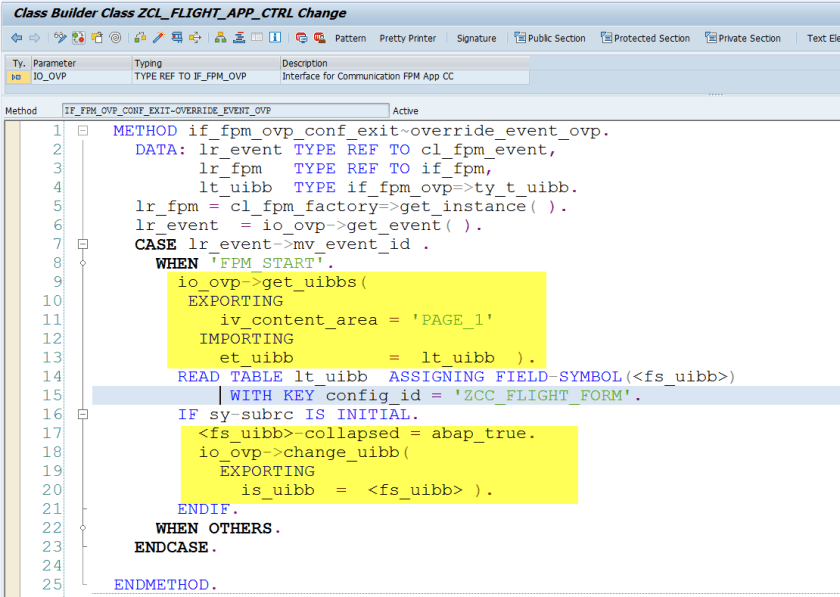Click the Test/Execute icon
Image resolution: width=840 pixels, height=597 pixels.
177,38
